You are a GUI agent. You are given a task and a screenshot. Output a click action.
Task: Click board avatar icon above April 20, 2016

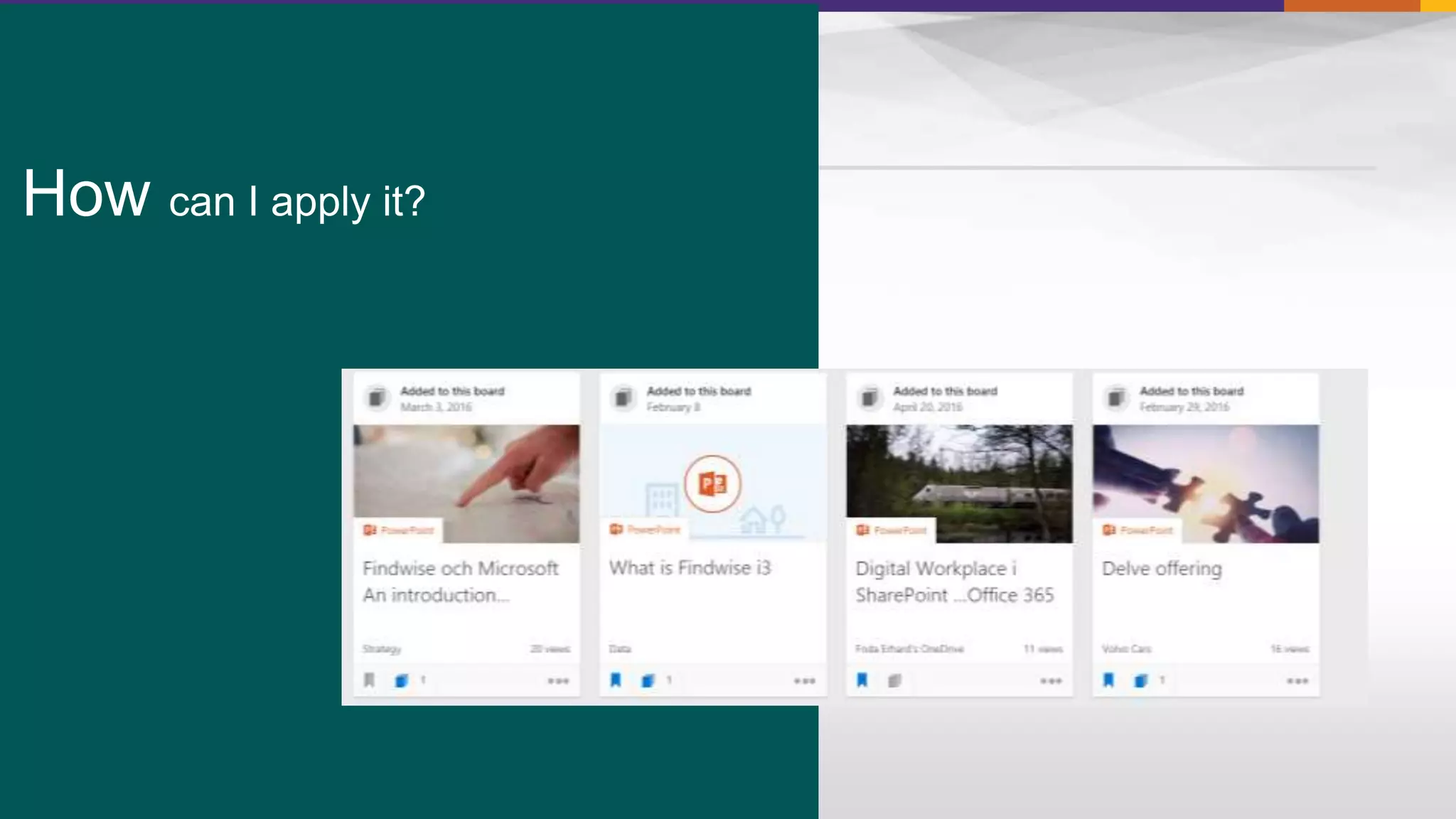click(x=870, y=398)
